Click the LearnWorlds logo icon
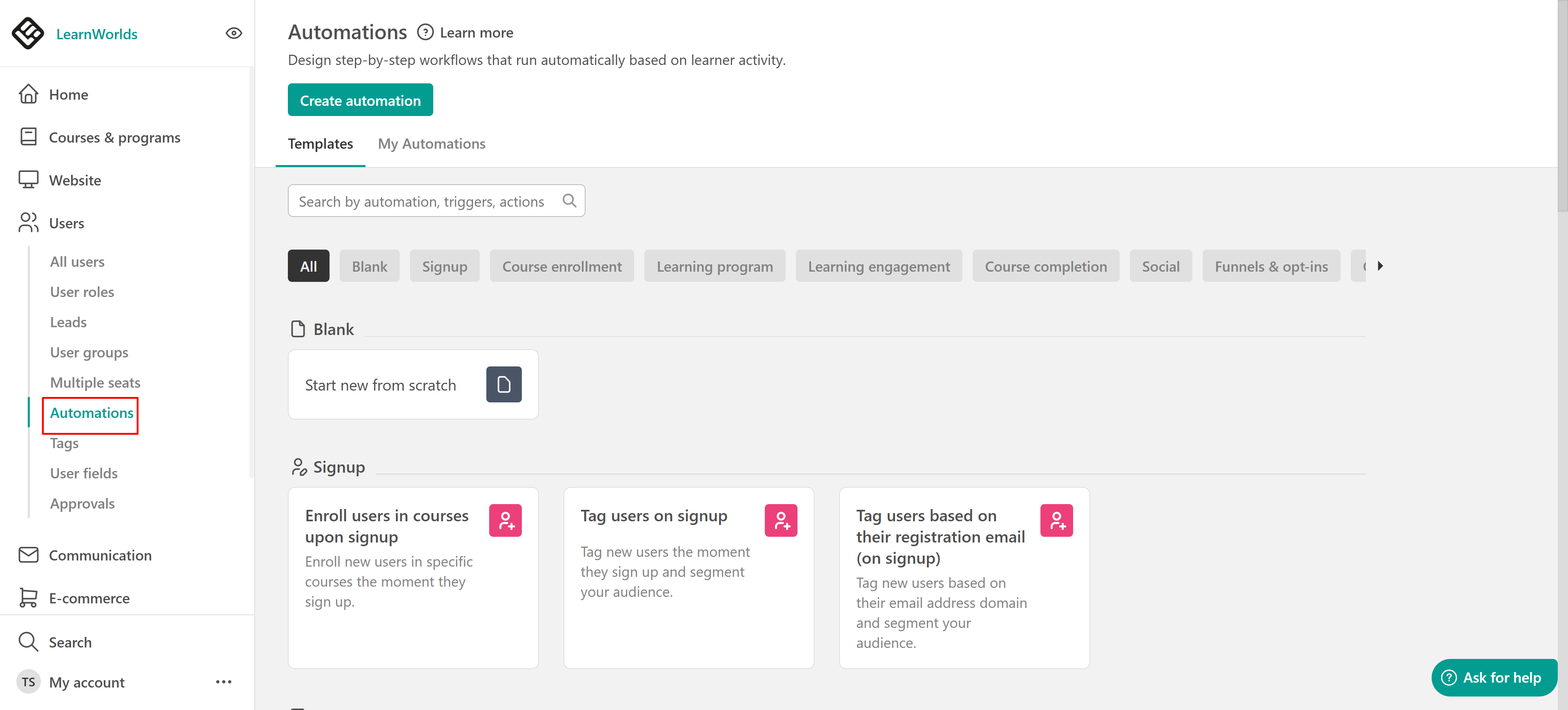Screen dimensions: 1568x710 pos(28,33)
